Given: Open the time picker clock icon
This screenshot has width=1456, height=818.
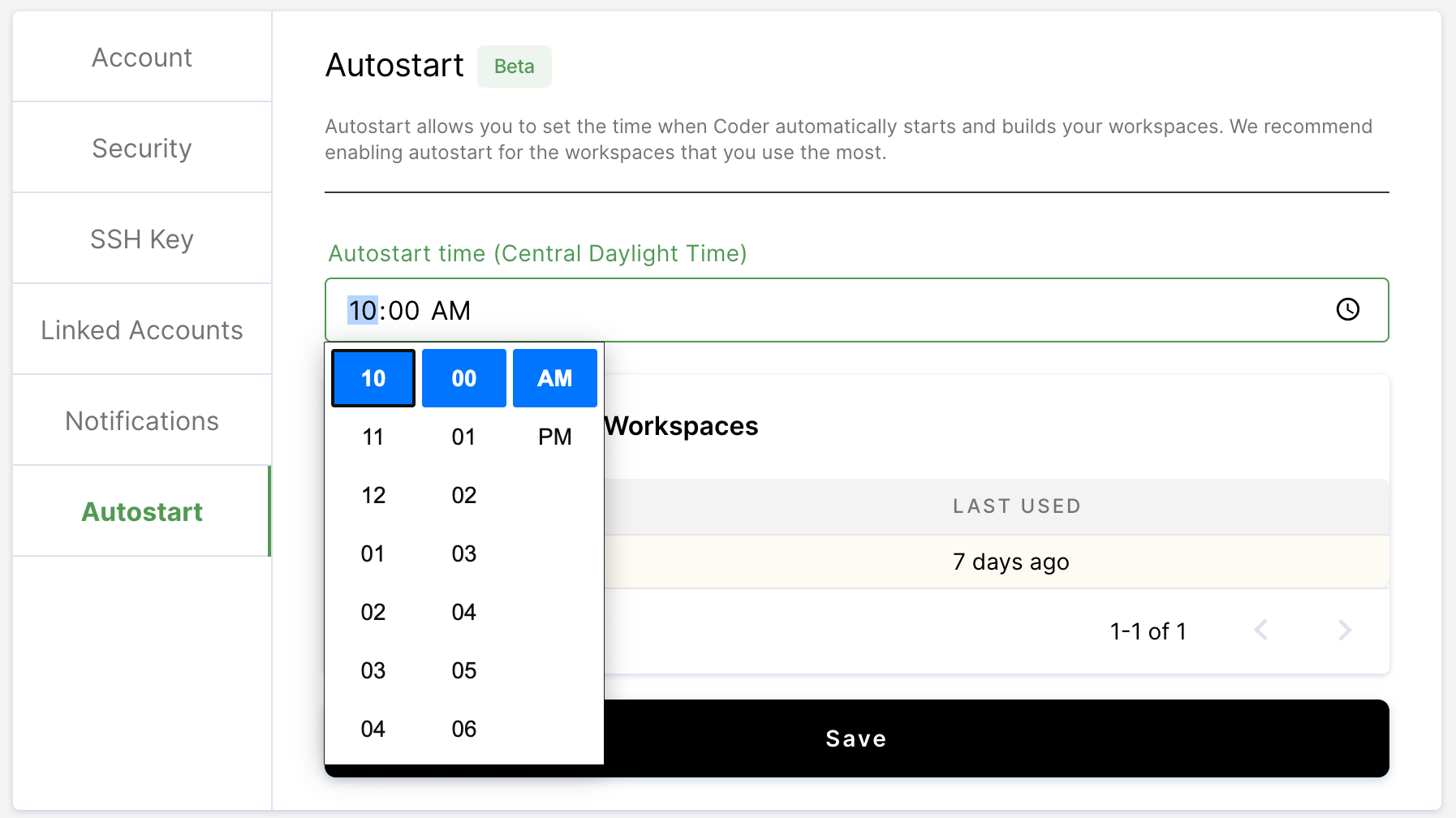Looking at the screenshot, I should pos(1347,309).
